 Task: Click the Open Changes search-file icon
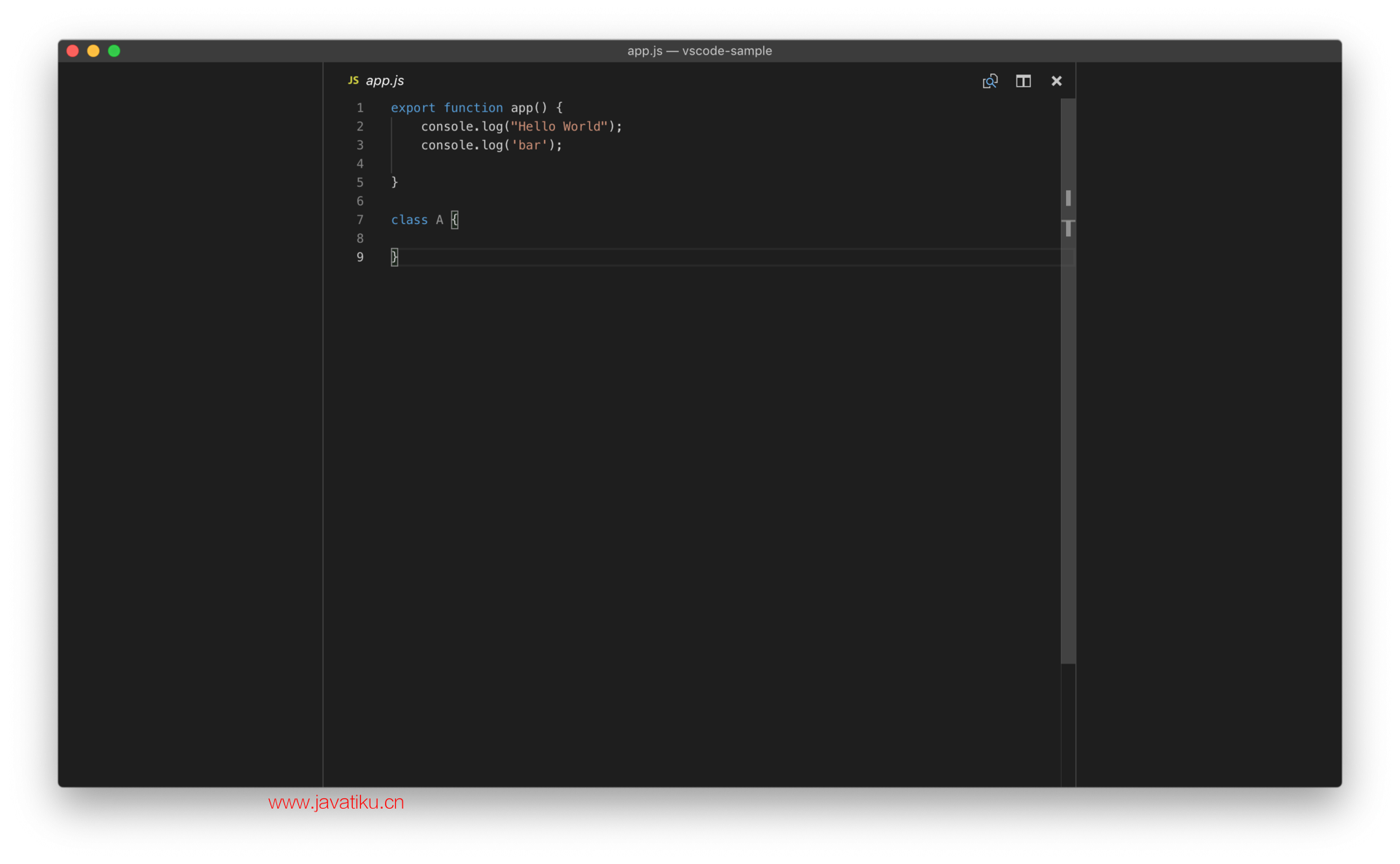pyautogui.click(x=989, y=81)
